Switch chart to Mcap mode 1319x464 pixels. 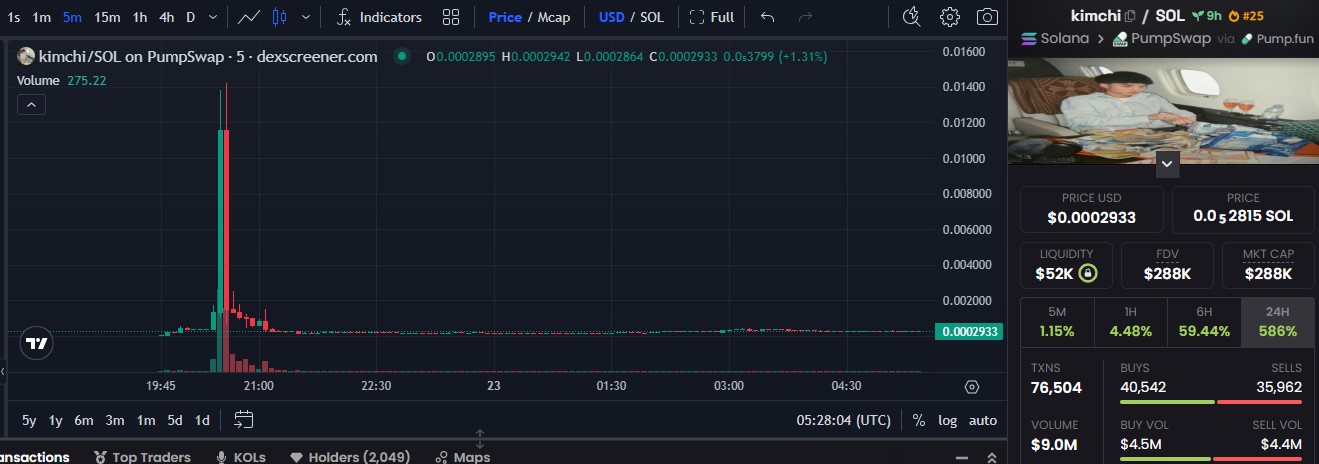tap(554, 17)
